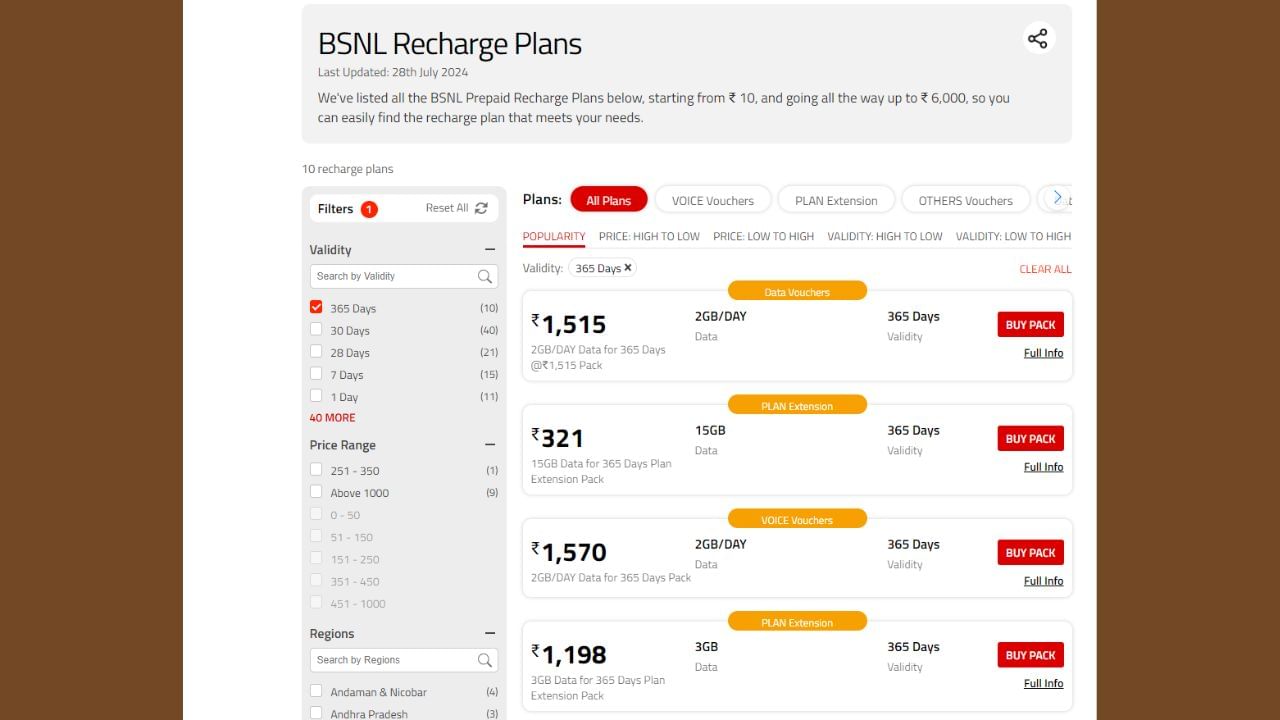1280x720 pixels.
Task: Click the Reset All text
Action: (447, 208)
